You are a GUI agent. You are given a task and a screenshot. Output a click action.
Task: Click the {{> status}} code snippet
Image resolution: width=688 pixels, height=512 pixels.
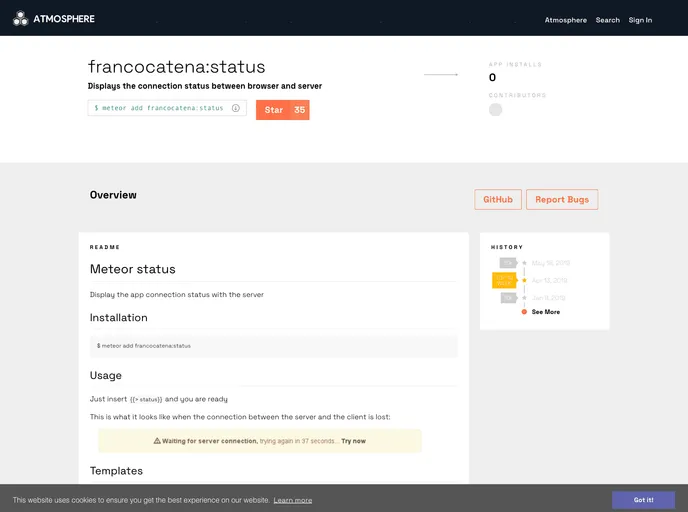tap(146, 400)
